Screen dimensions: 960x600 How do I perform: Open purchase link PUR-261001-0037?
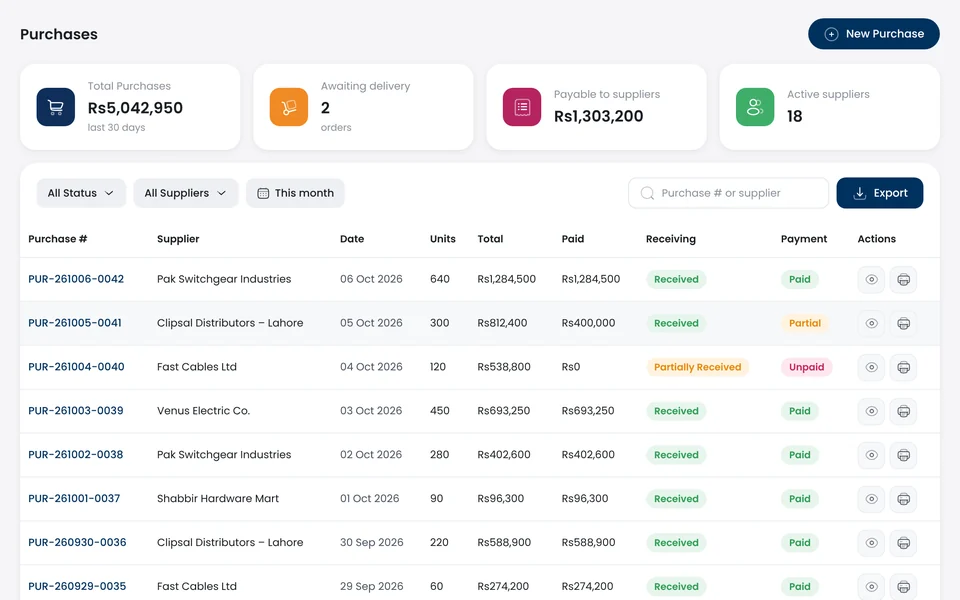(x=74, y=498)
